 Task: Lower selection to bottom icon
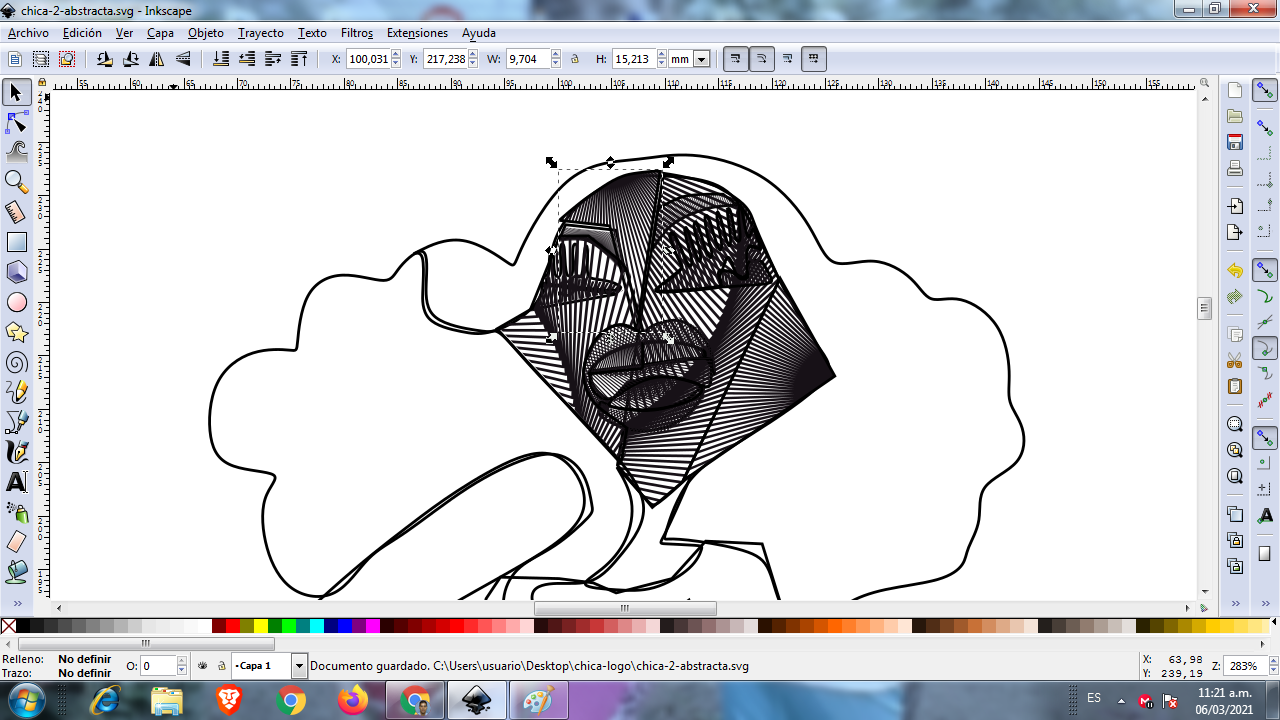click(x=221, y=59)
